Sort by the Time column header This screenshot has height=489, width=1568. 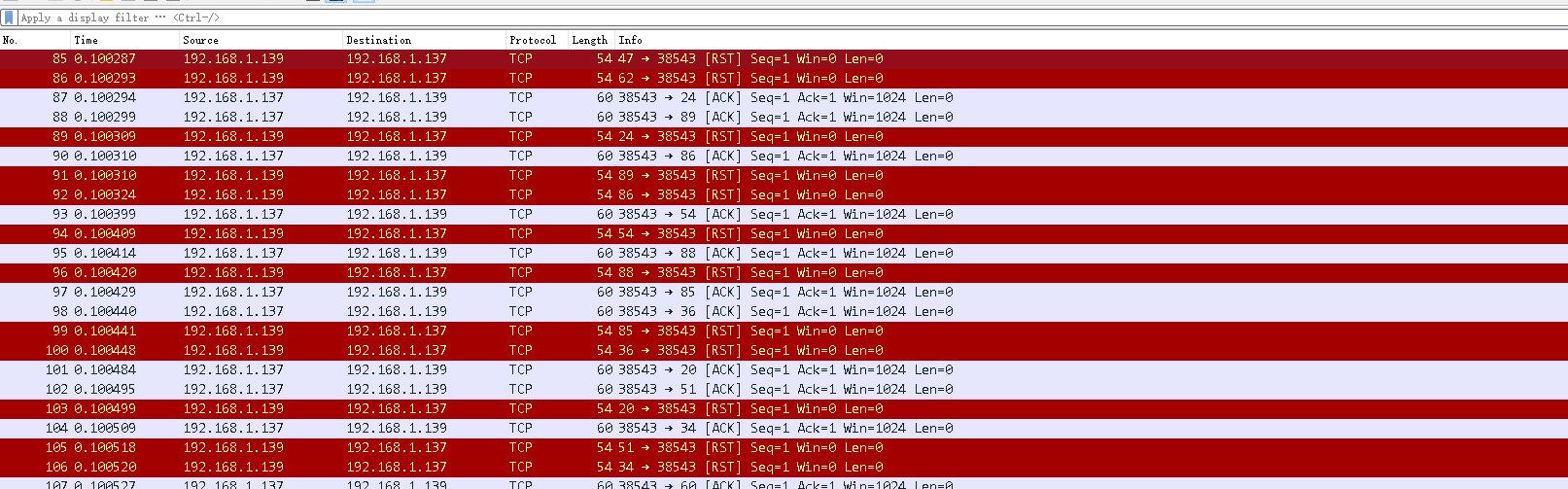tap(126, 40)
